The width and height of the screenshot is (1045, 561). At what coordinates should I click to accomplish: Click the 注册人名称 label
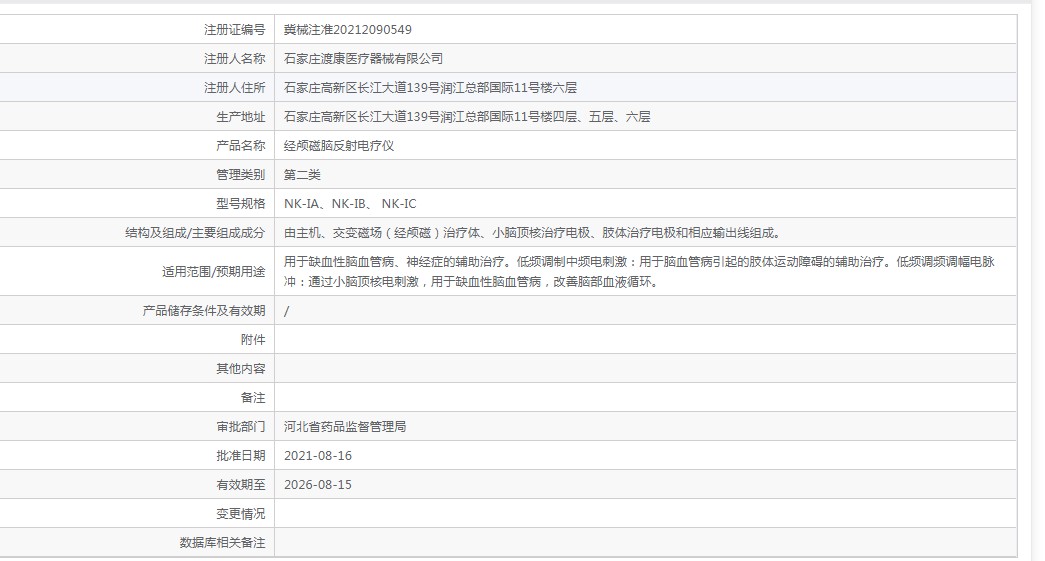[235, 59]
